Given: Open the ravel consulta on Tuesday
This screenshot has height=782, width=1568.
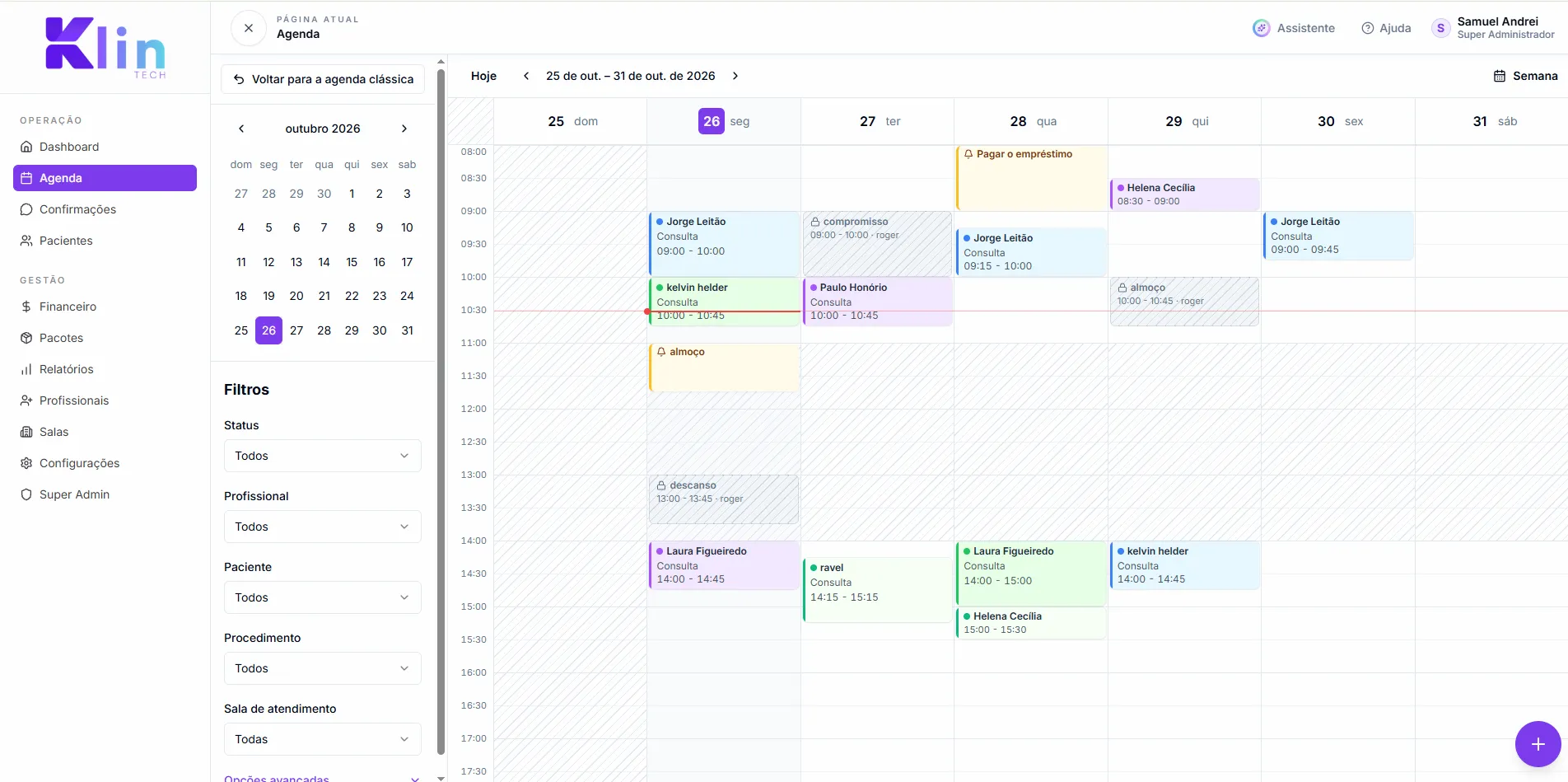Looking at the screenshot, I should [x=877, y=590].
